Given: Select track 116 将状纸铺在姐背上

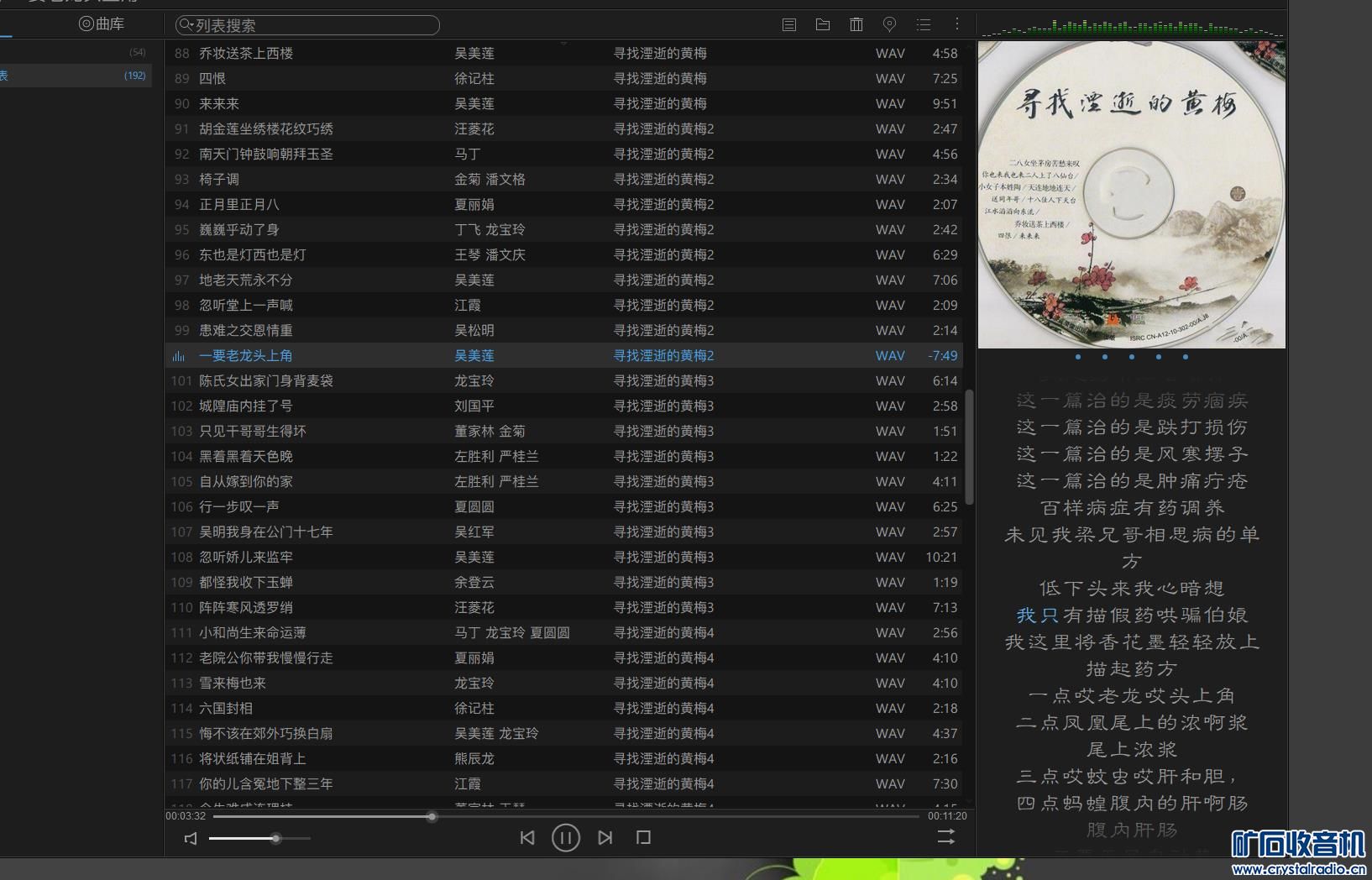Looking at the screenshot, I should click(x=563, y=758).
